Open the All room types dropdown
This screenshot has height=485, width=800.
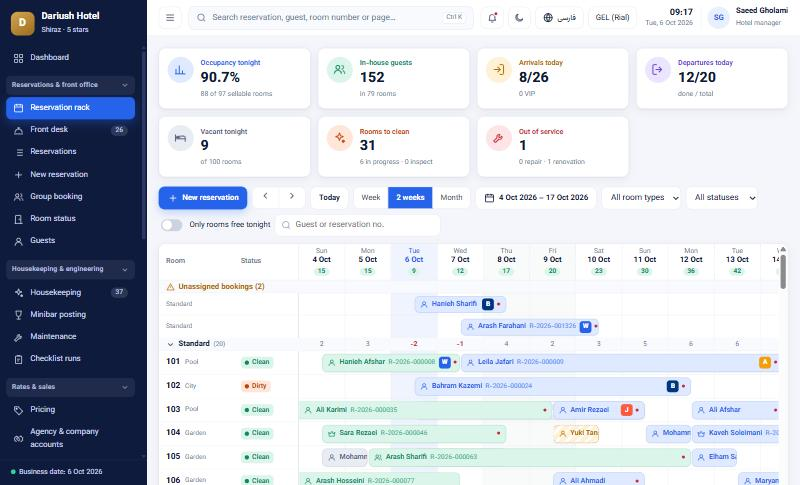643,197
